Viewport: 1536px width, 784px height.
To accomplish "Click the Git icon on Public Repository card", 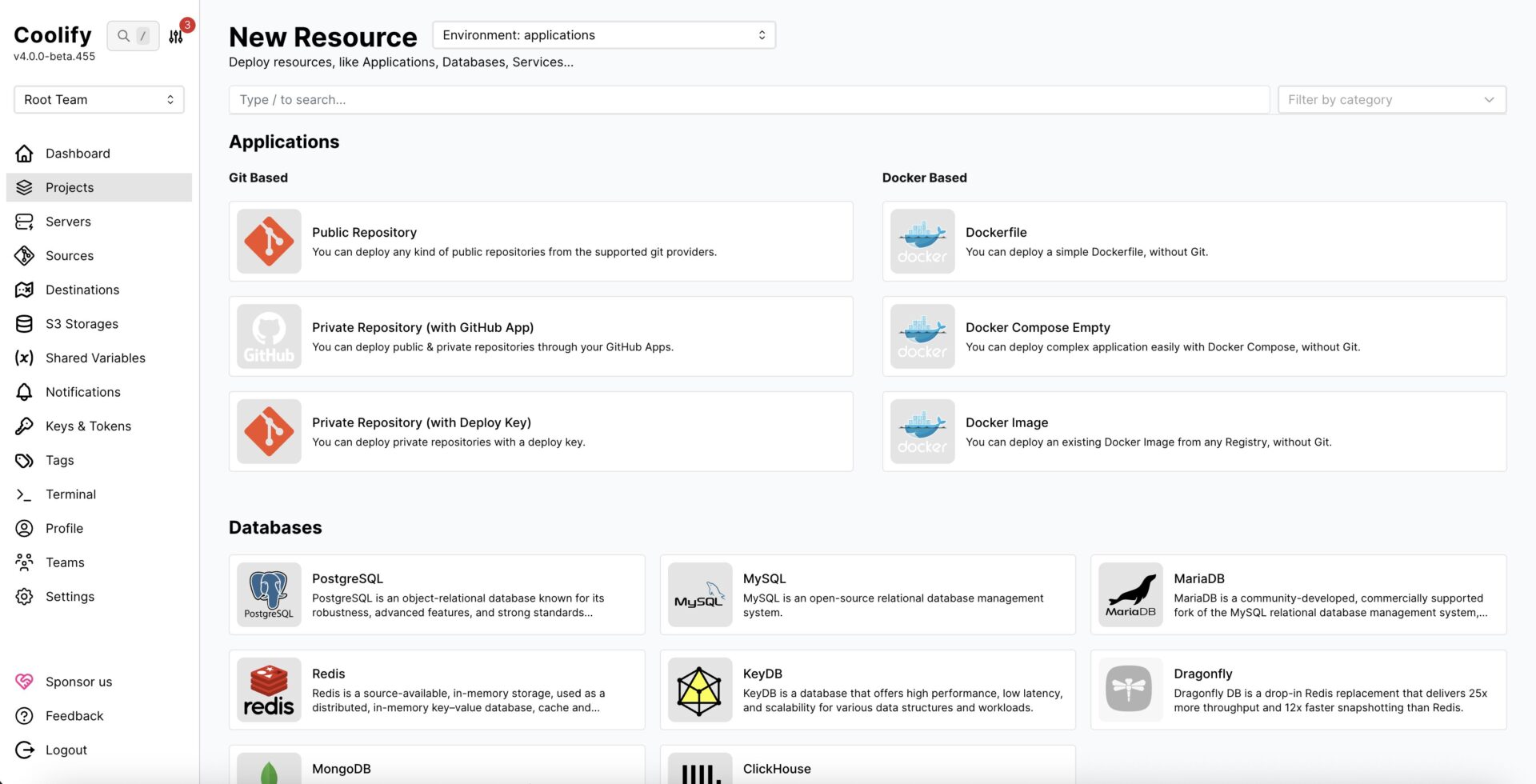I will tap(269, 241).
